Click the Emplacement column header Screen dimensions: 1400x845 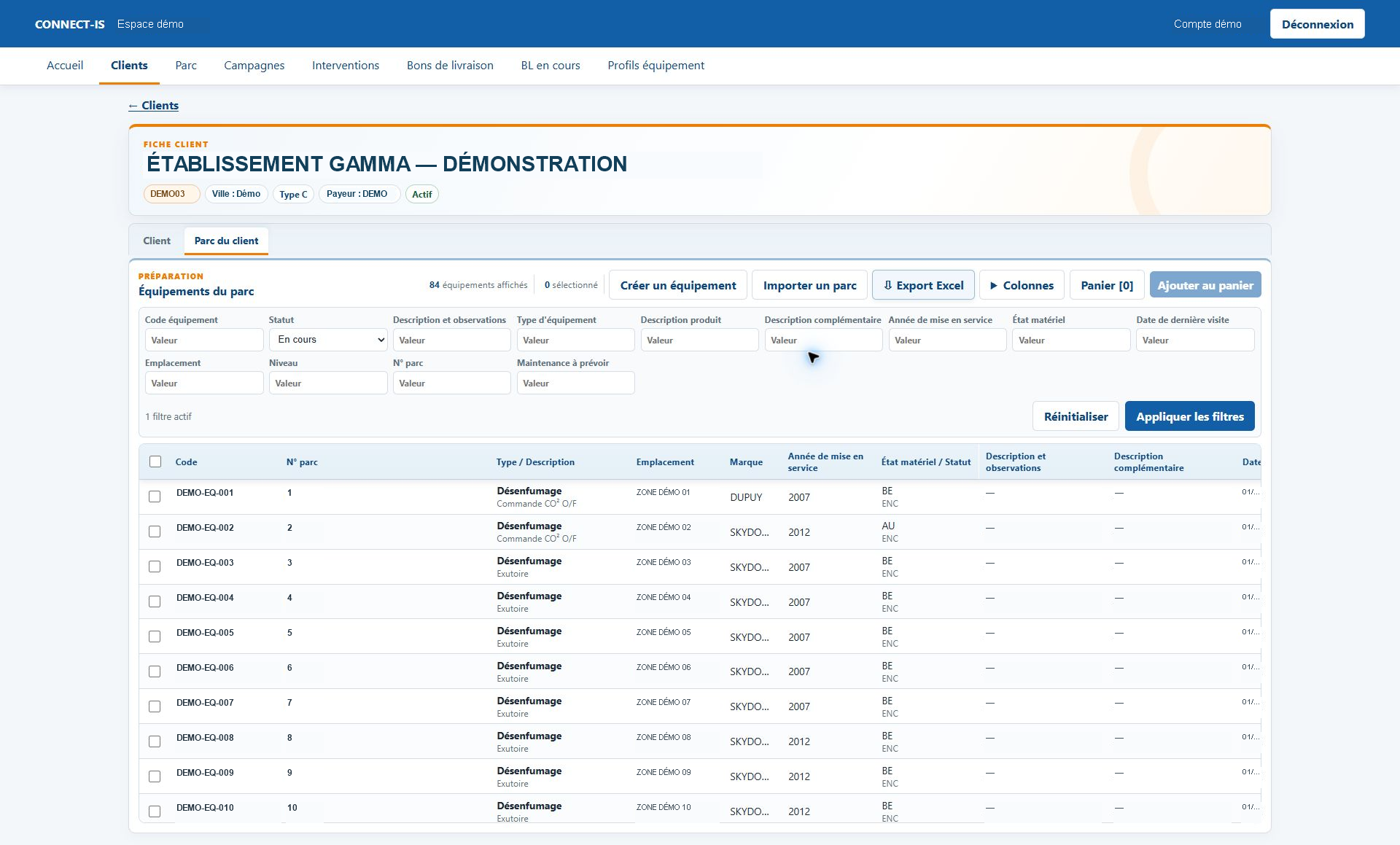pos(665,462)
